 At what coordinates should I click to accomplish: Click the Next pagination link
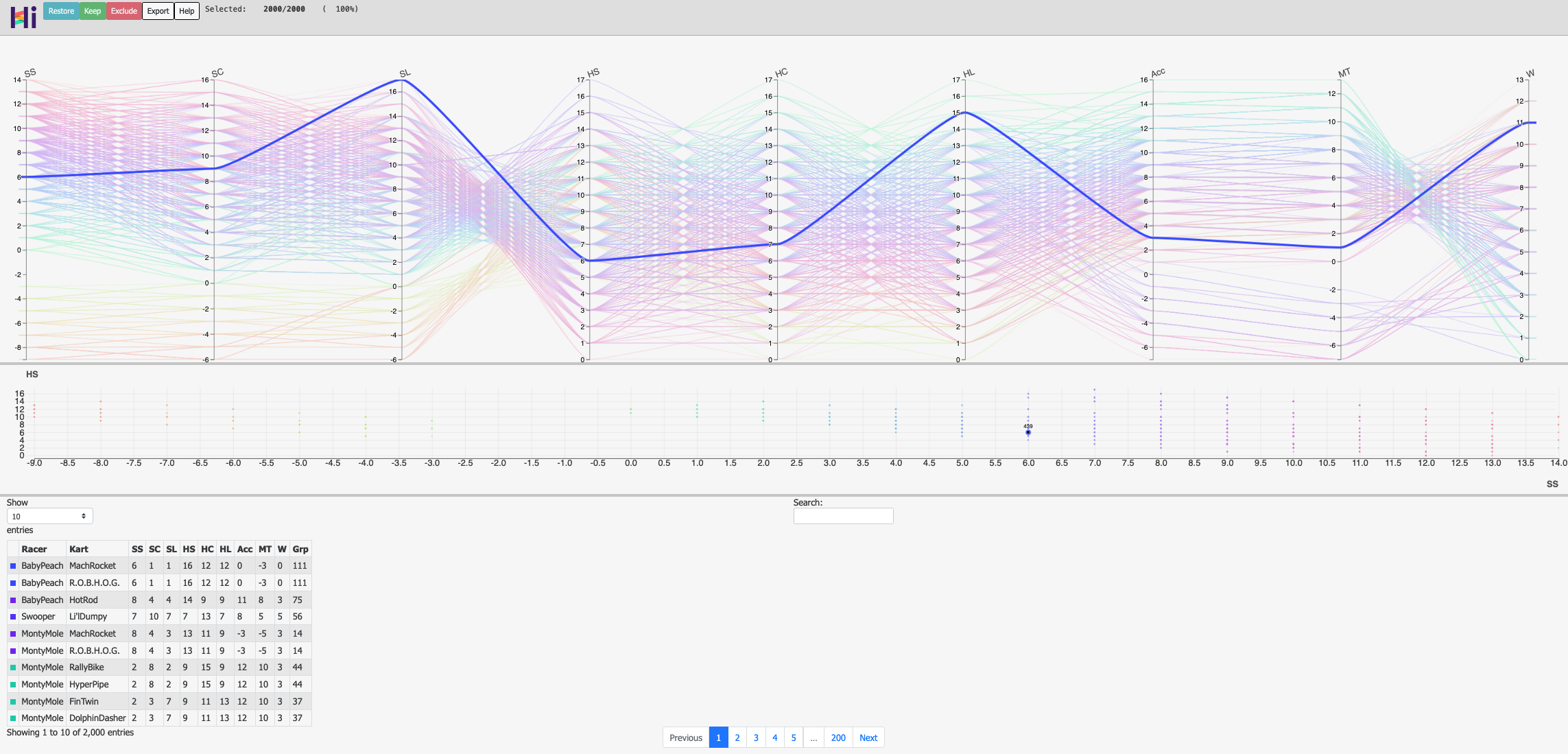point(868,738)
